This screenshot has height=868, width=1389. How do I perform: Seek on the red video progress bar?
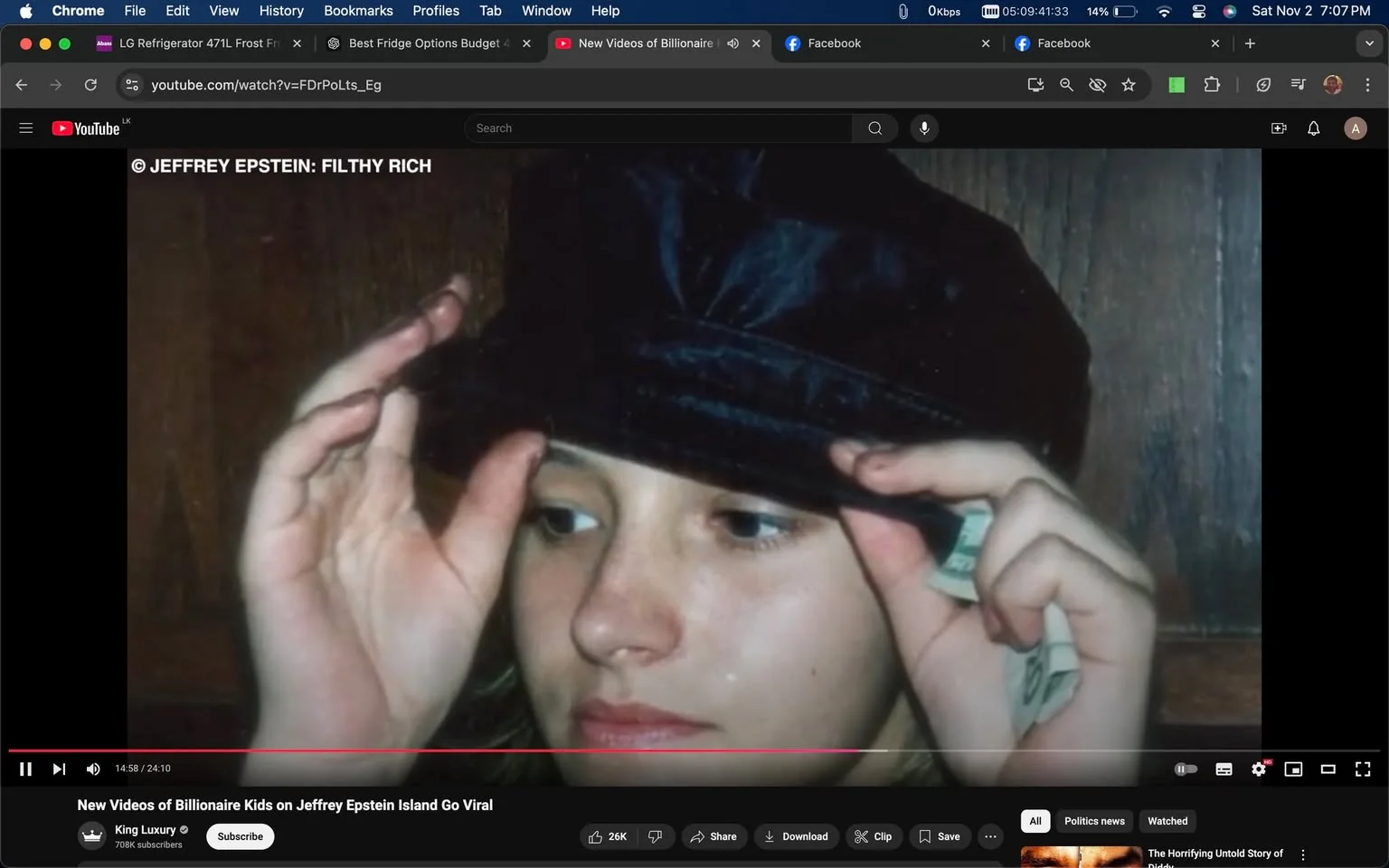point(434,750)
